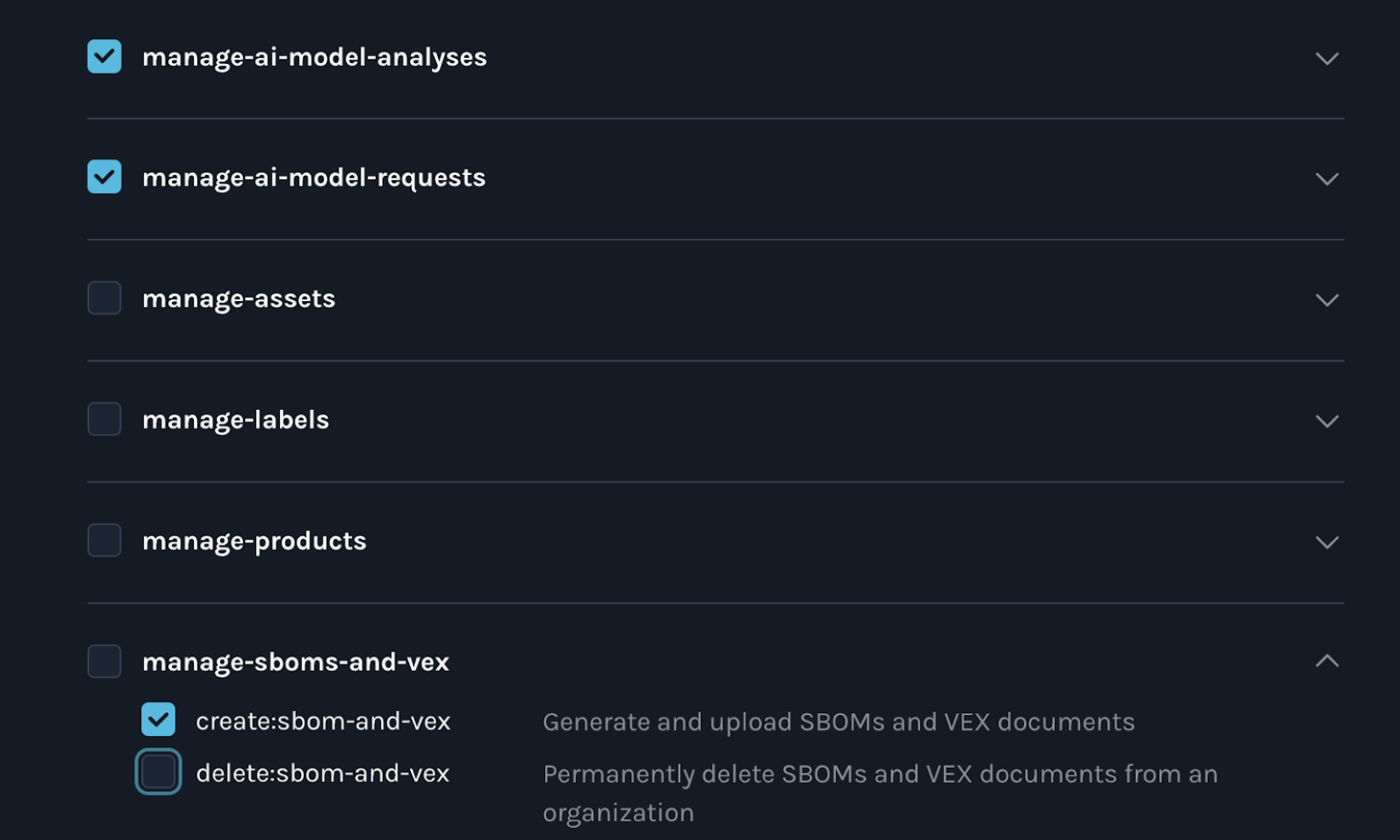The width and height of the screenshot is (1400, 840).
Task: Expand the manage-ai-model-requests chevron
Action: coord(1327,179)
